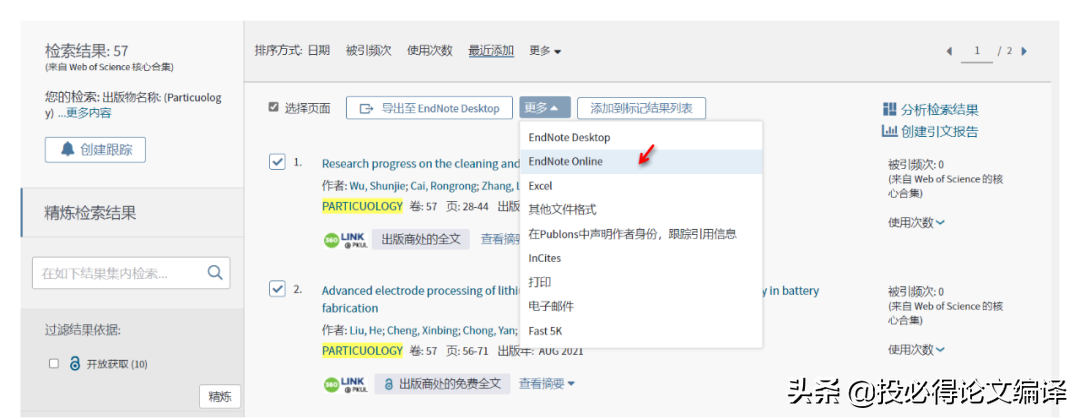Click PARTICUOLOGY journal name in result 1

pyautogui.click(x=362, y=205)
